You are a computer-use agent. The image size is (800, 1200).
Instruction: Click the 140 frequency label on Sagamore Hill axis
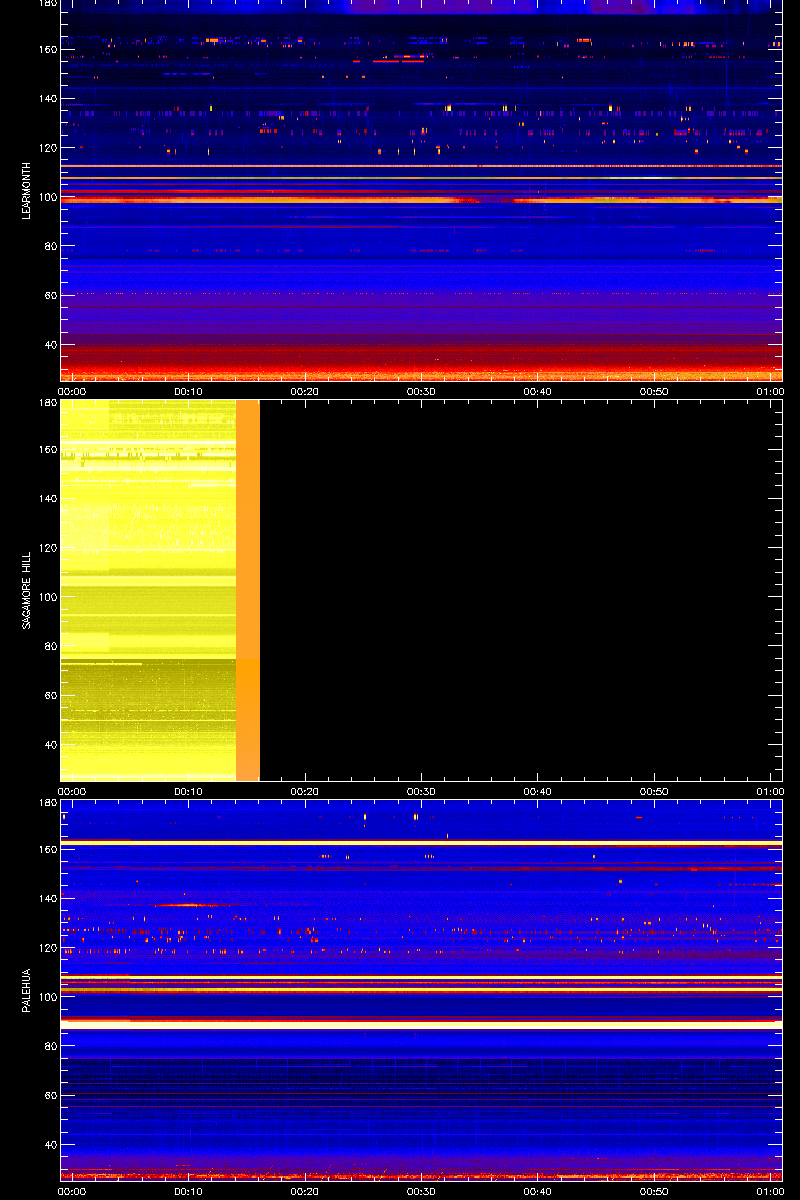click(x=46, y=499)
